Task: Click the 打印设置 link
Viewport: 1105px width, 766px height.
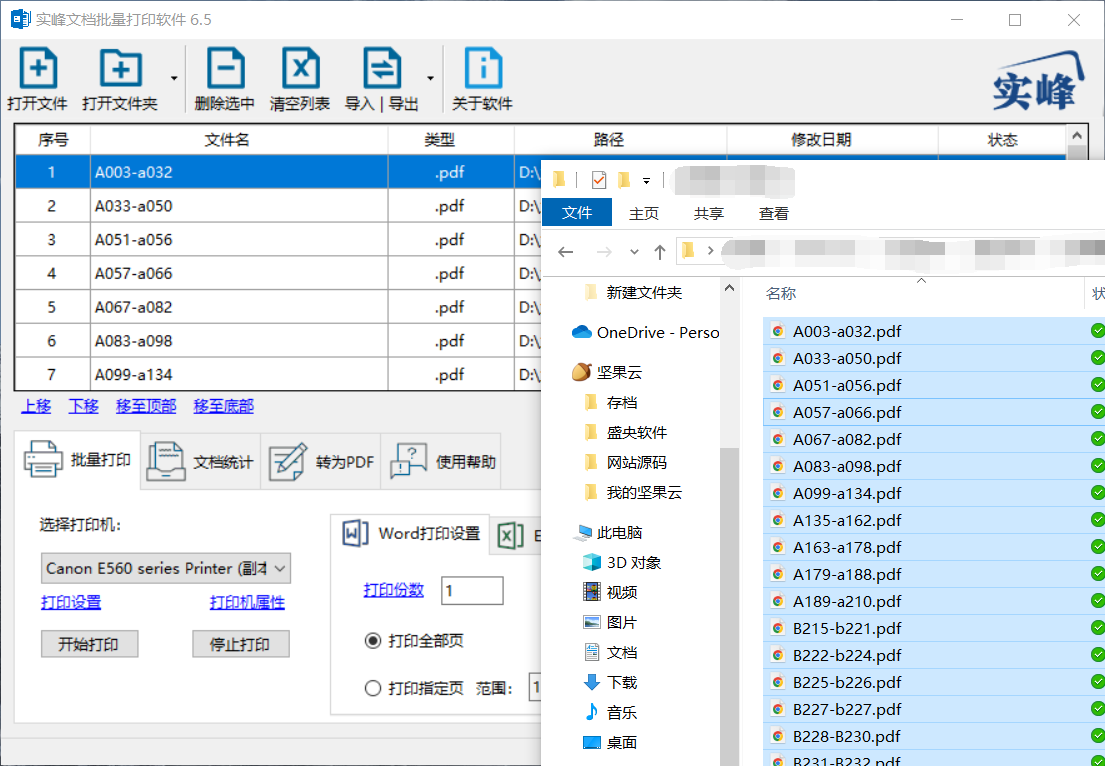Action: pos(71,603)
